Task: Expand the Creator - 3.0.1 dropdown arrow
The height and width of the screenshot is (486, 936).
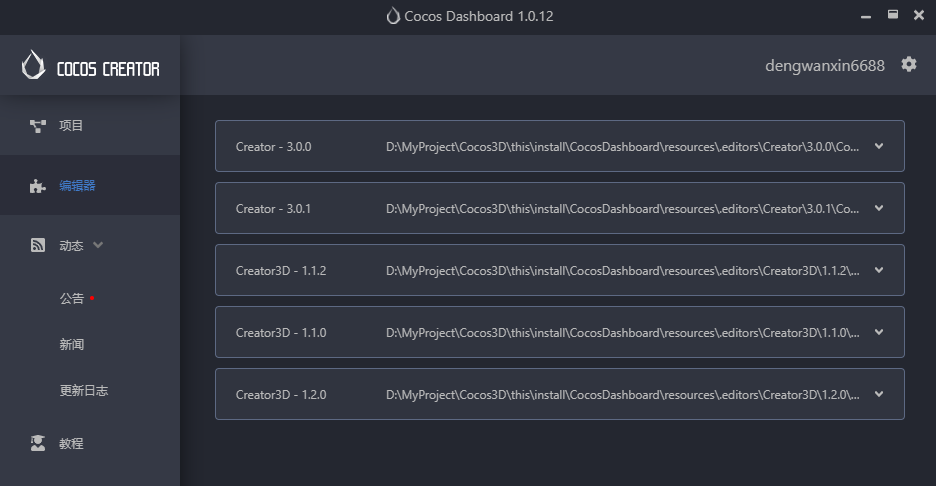Action: [x=879, y=208]
